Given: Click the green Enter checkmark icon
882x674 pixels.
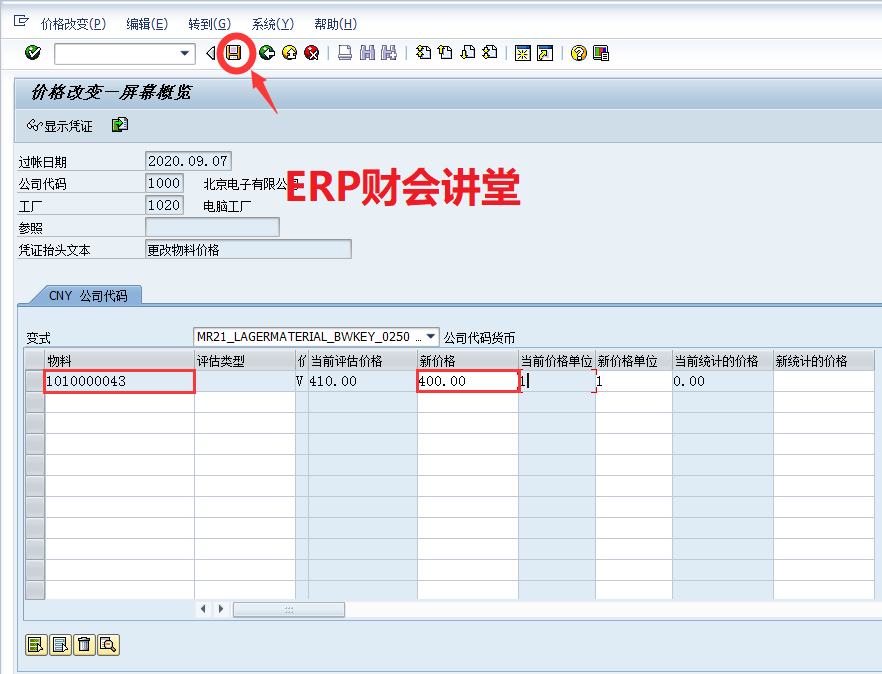Looking at the screenshot, I should click(x=33, y=53).
